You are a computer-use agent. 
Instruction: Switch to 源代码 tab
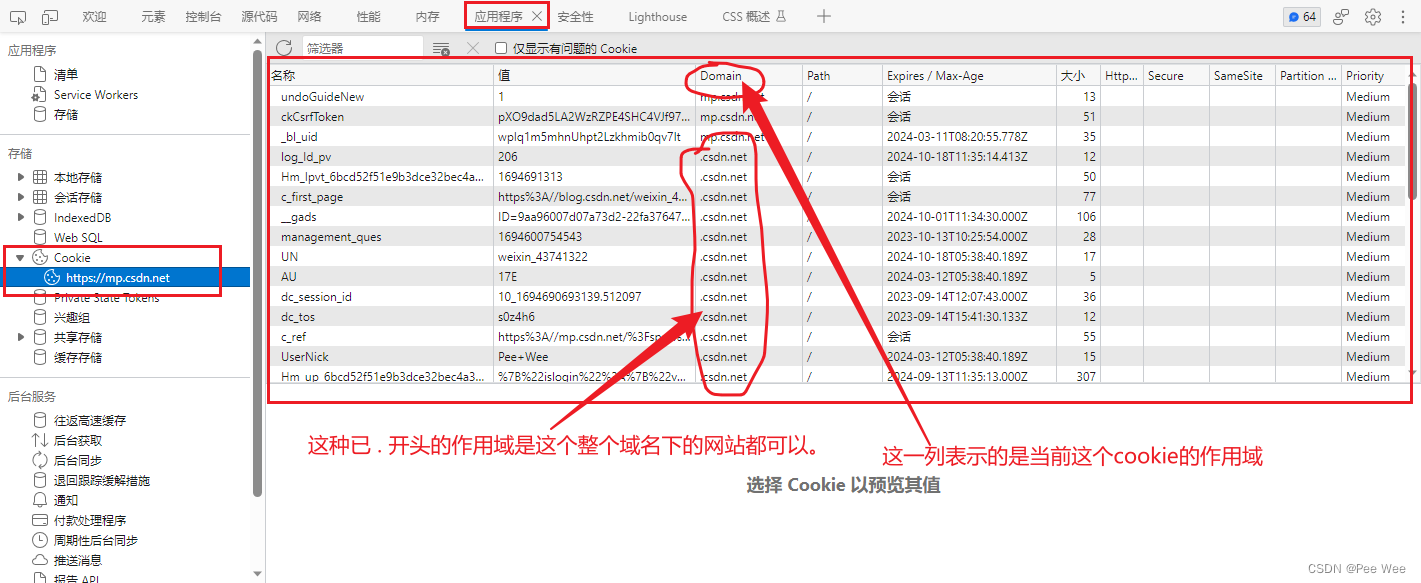coord(260,17)
